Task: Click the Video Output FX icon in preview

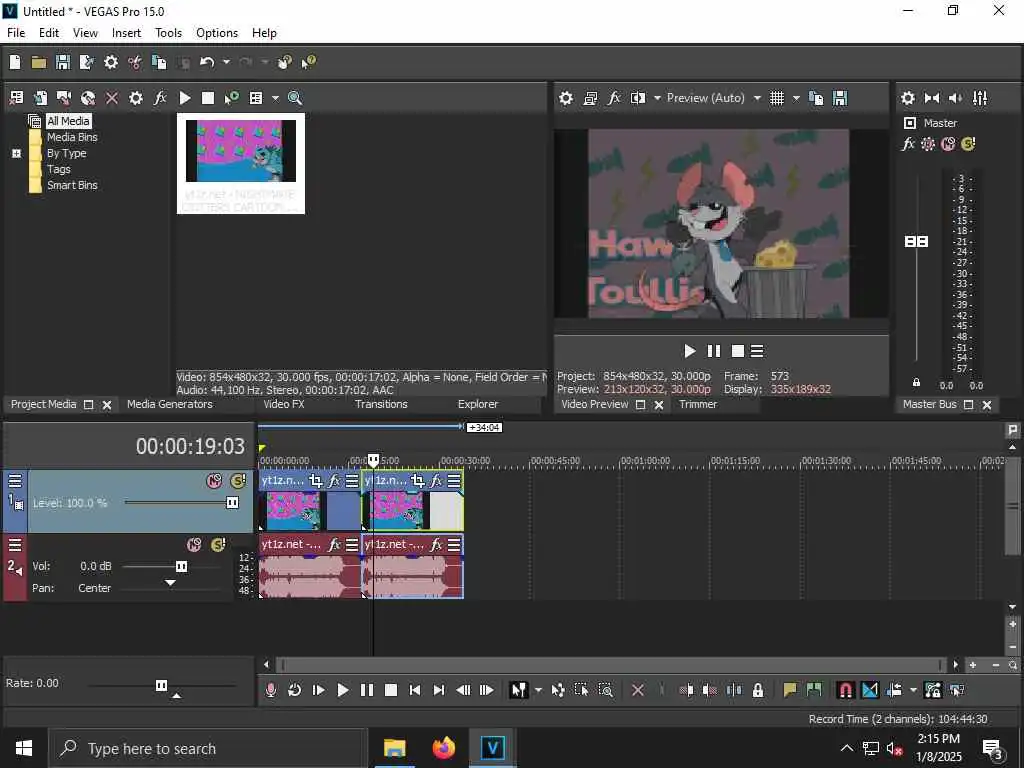Action: tap(614, 98)
